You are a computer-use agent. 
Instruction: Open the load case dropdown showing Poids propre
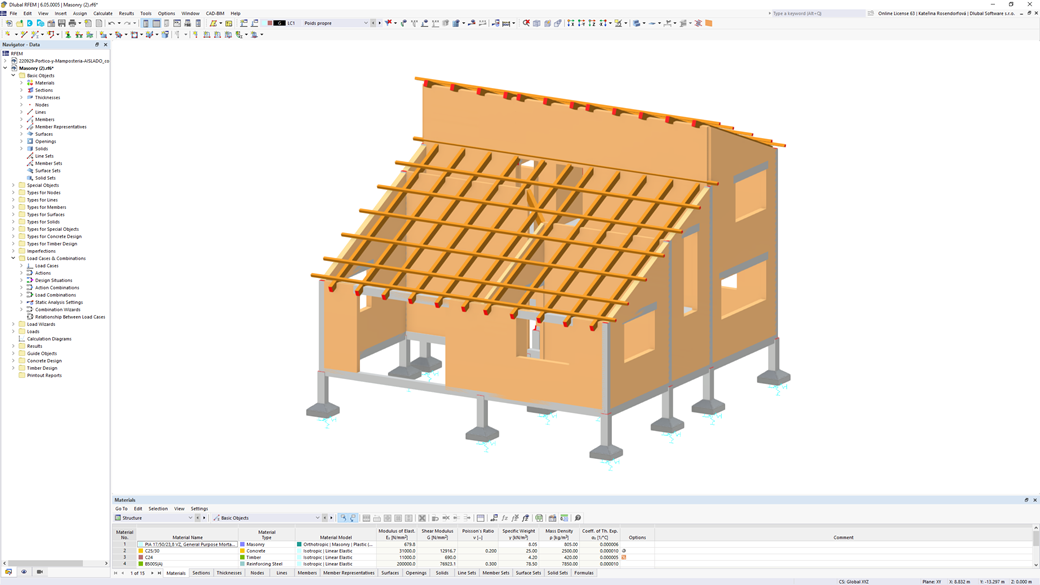point(366,22)
